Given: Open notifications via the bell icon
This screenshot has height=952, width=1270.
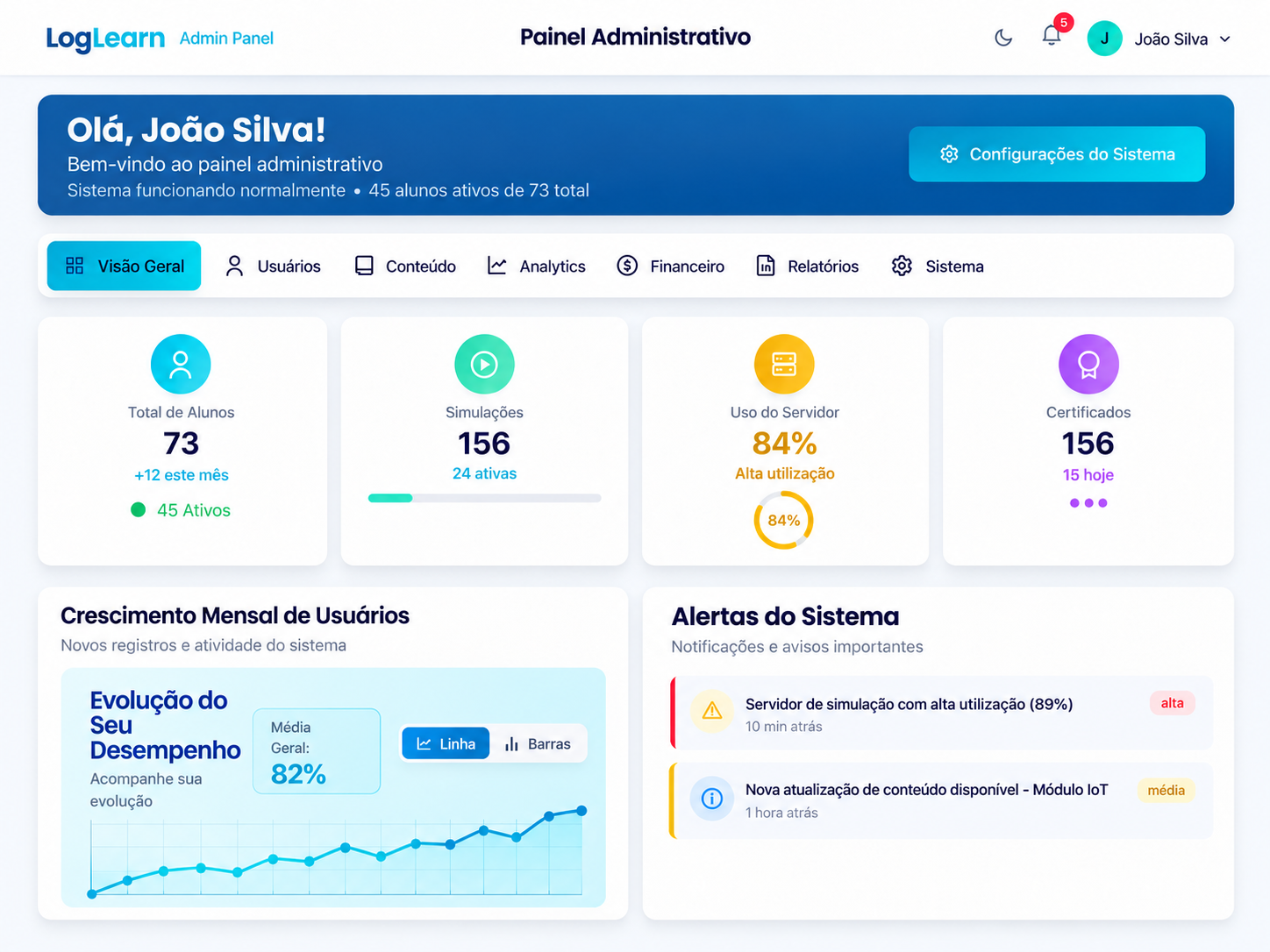Looking at the screenshot, I should point(1052,35).
